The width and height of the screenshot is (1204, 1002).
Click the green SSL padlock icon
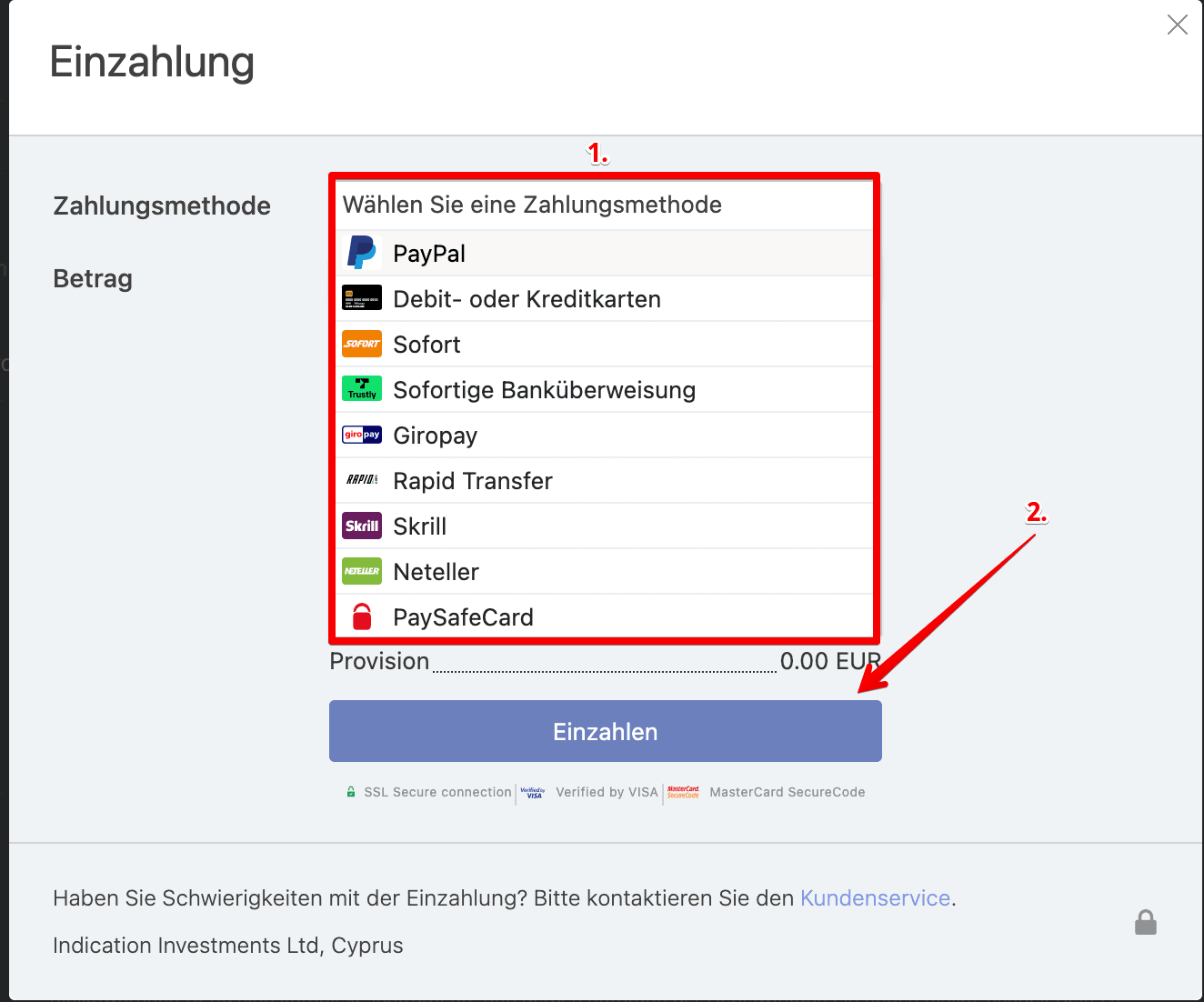pyautogui.click(x=350, y=792)
